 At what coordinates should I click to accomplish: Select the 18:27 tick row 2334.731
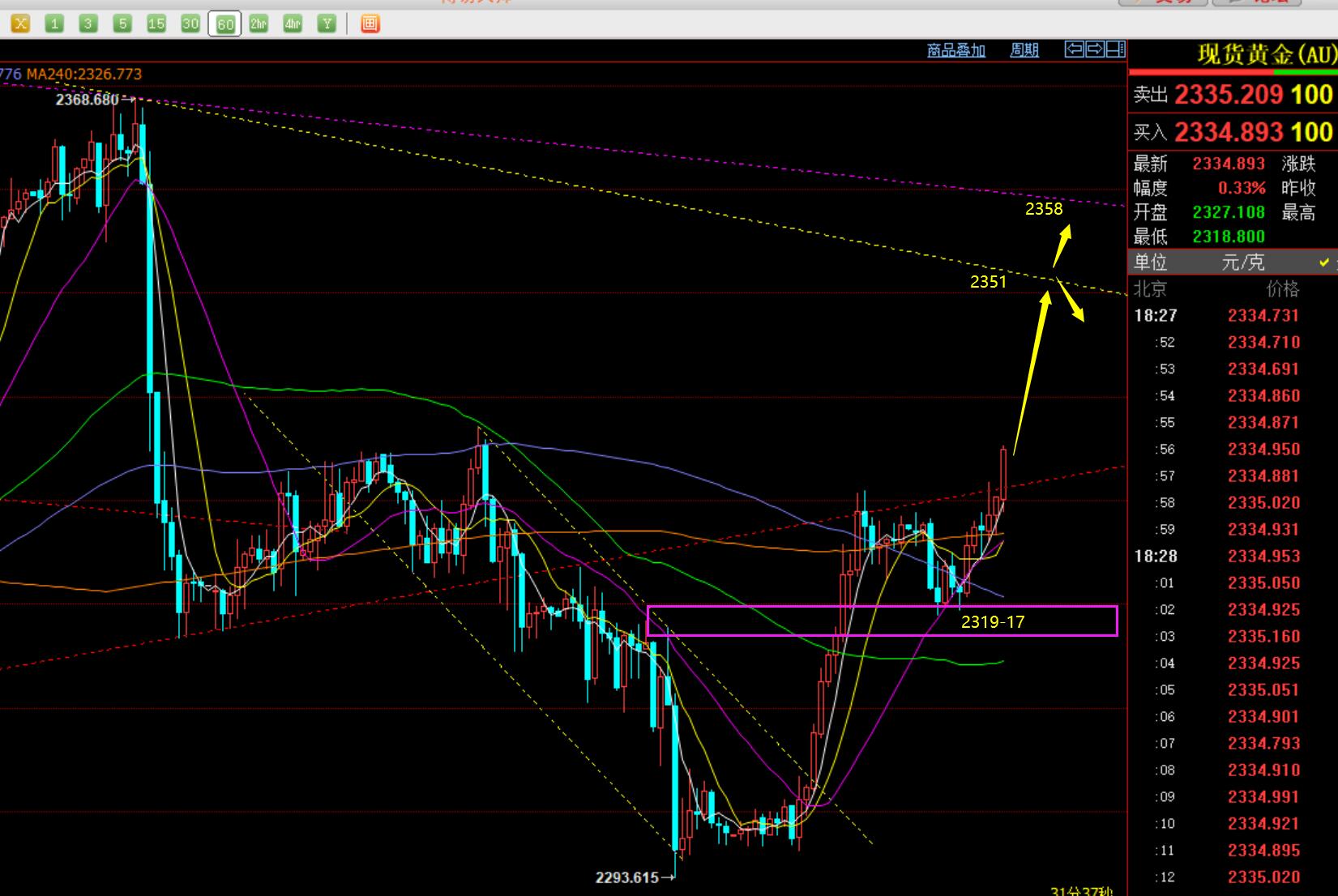1233,315
